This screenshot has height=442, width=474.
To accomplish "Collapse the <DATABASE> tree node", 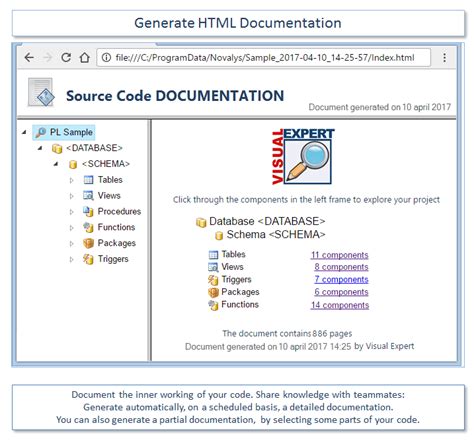I will [x=40, y=148].
